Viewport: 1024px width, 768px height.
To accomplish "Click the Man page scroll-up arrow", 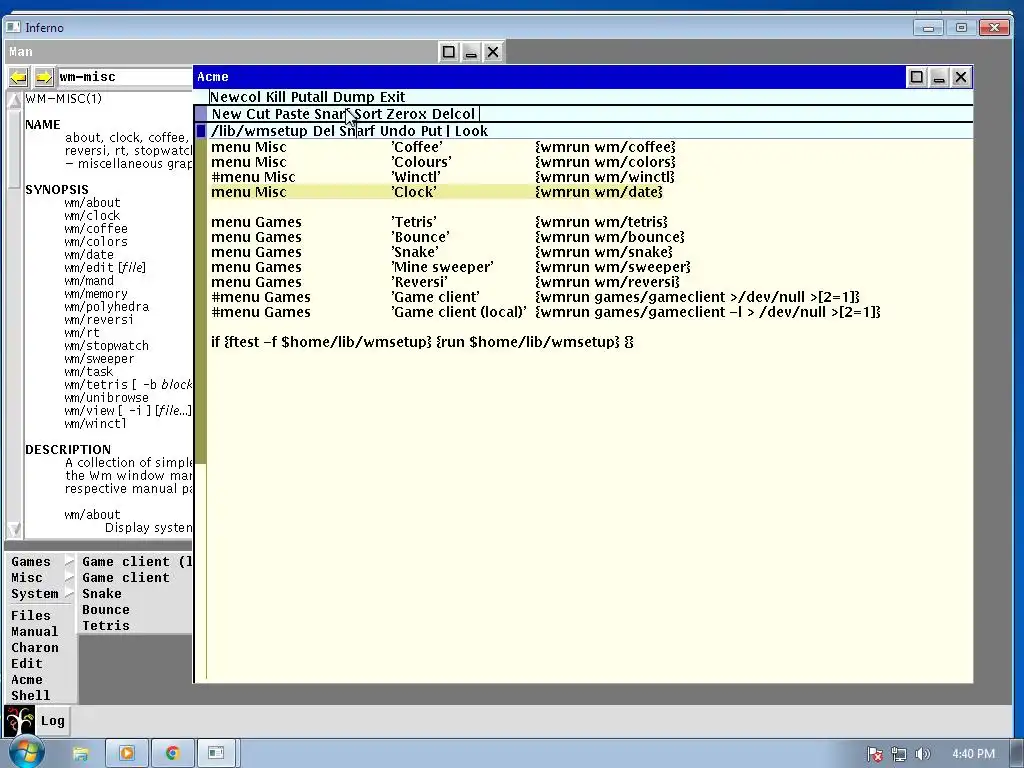I will 14,100.
